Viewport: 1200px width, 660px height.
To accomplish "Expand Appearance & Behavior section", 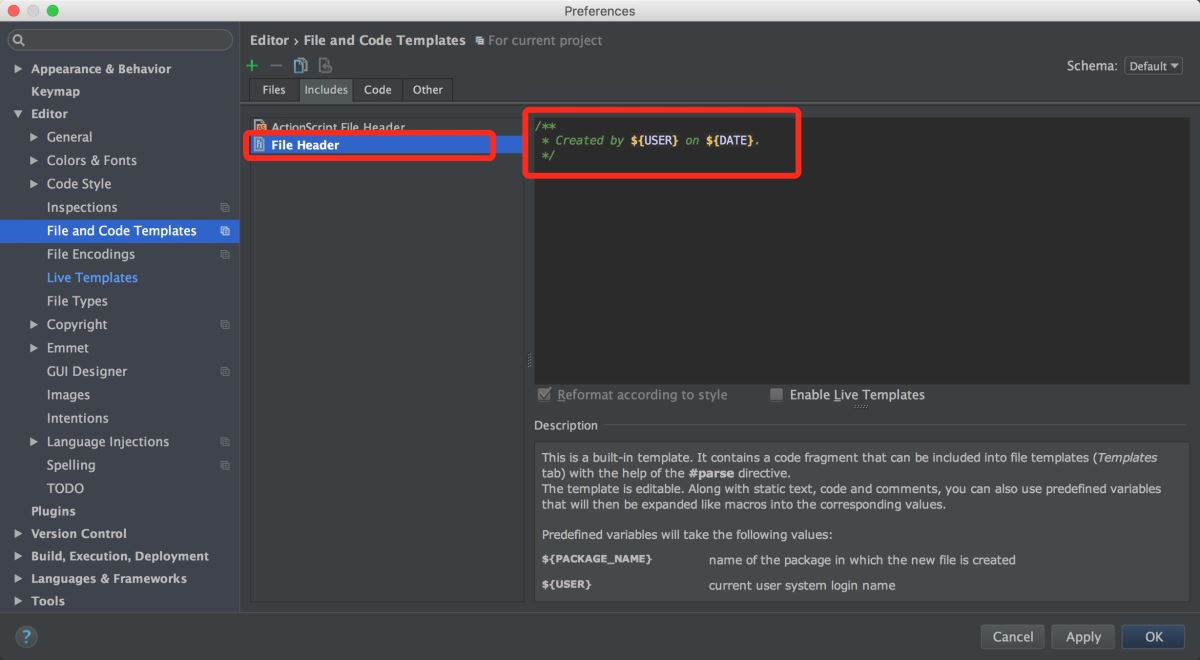I will (18, 69).
